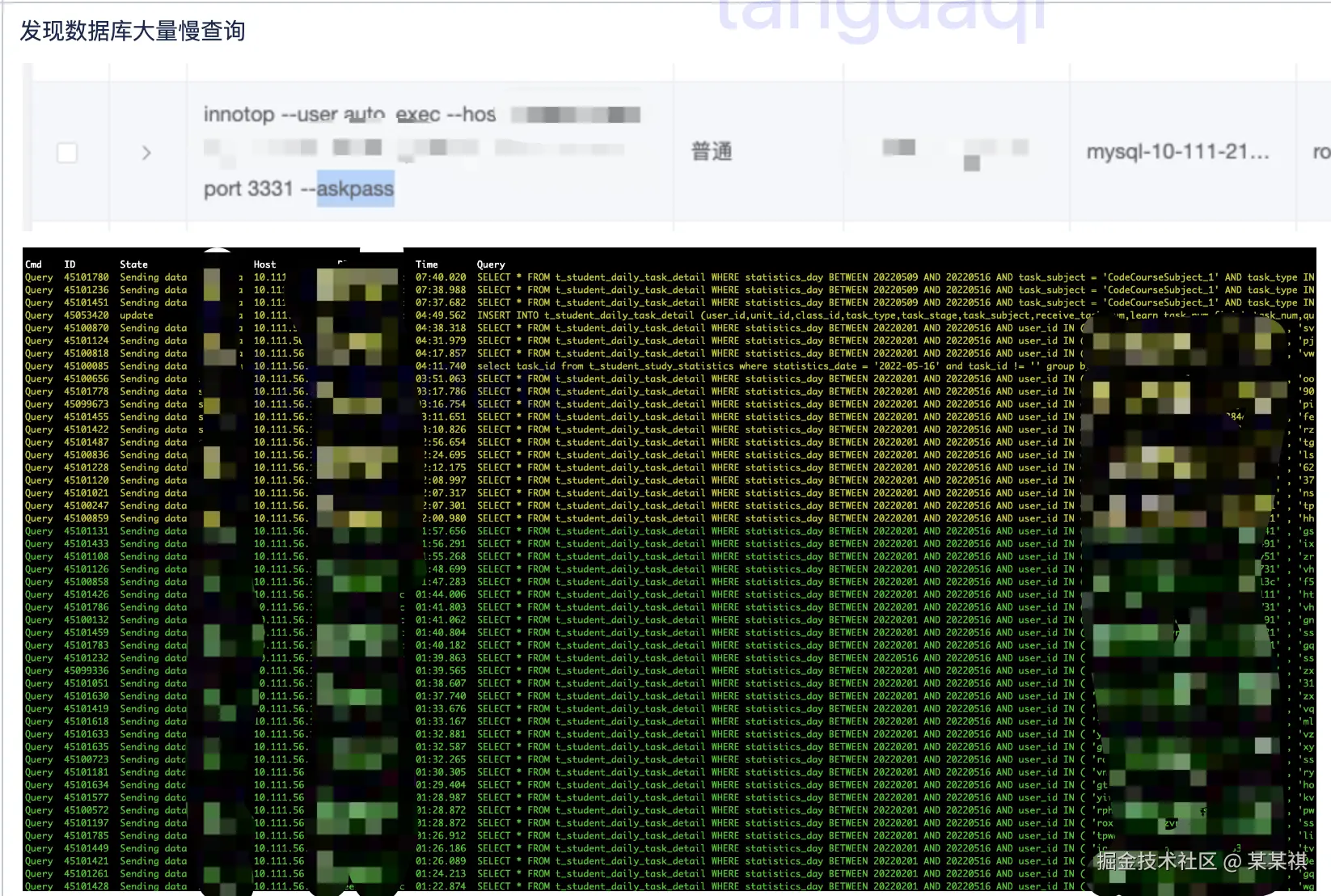Click the 发现数据库大量慢查询 heading
The width and height of the screenshot is (1331, 896).
[x=133, y=31]
